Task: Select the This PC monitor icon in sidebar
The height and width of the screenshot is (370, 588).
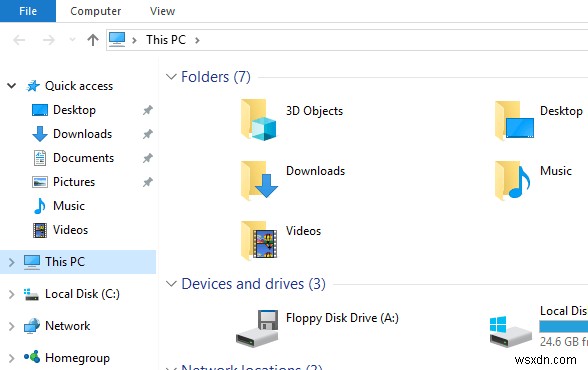Action: pyautogui.click(x=32, y=262)
